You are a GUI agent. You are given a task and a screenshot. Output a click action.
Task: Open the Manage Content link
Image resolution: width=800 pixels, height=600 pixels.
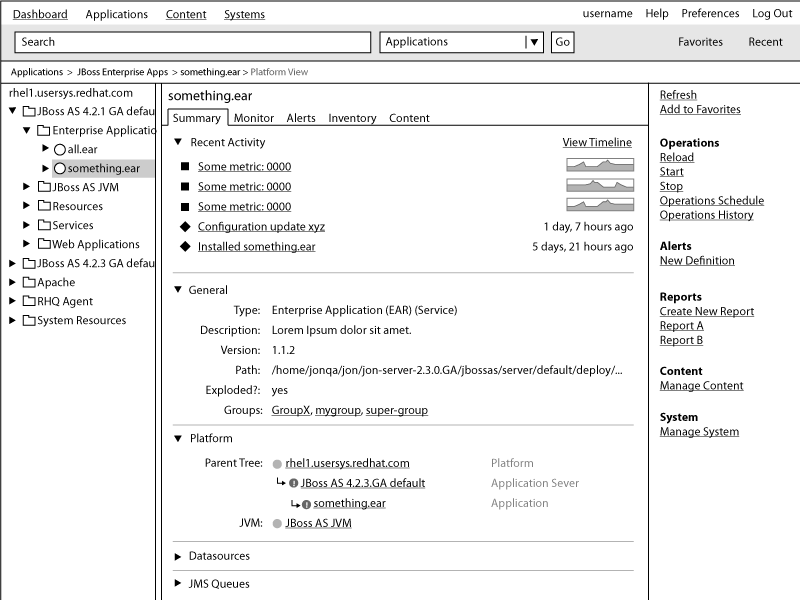coord(702,386)
